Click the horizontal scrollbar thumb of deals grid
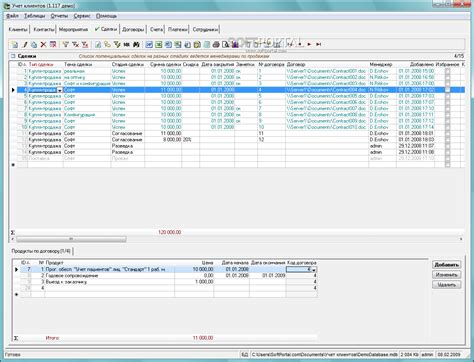 71,239
